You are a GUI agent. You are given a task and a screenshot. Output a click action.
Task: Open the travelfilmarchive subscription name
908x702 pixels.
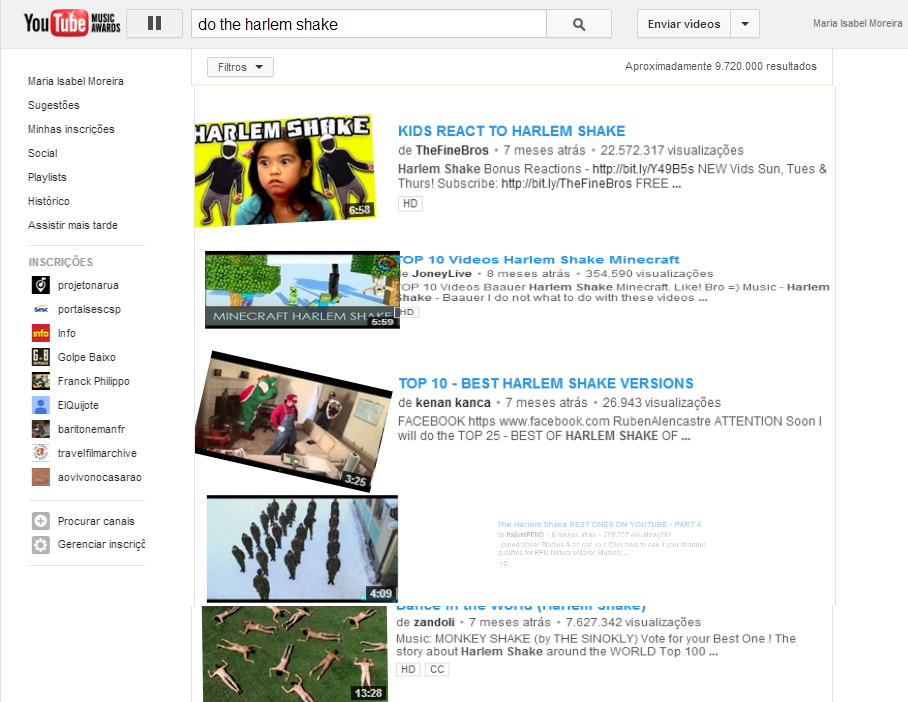coord(97,453)
